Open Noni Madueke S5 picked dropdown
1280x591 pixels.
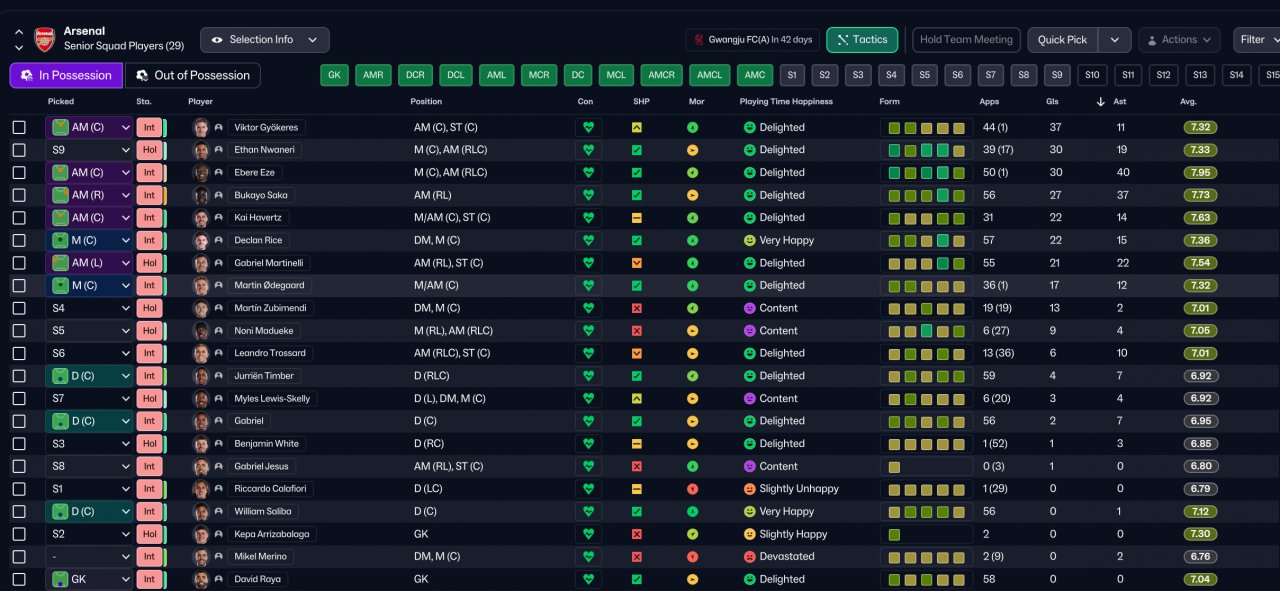(x=89, y=331)
